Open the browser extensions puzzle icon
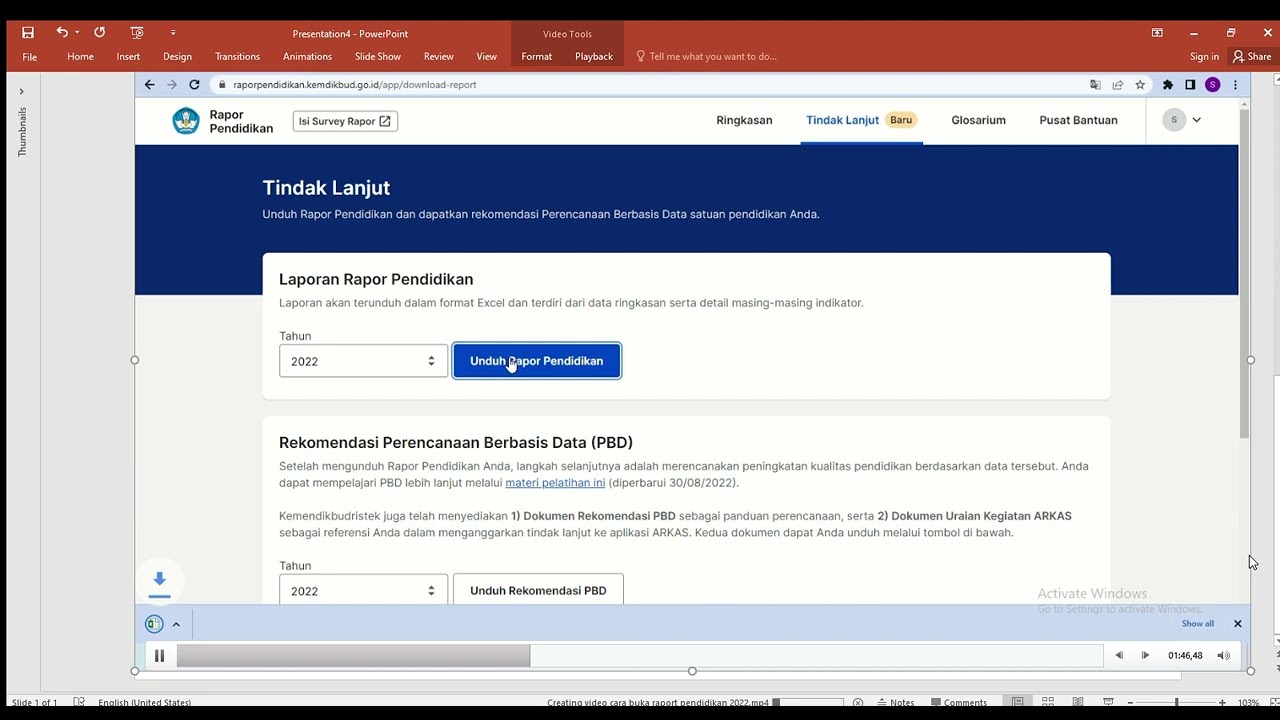The width and height of the screenshot is (1280, 720). pyautogui.click(x=1167, y=85)
